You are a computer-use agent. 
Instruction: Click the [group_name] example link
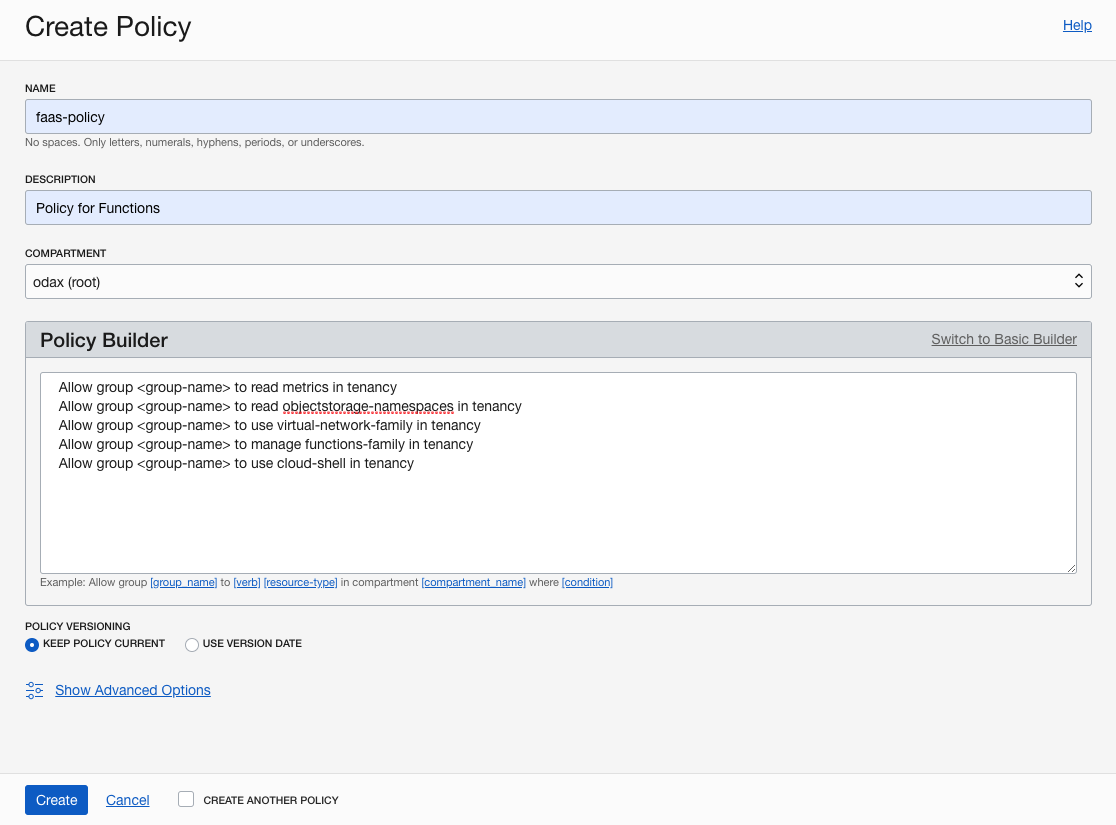183,582
